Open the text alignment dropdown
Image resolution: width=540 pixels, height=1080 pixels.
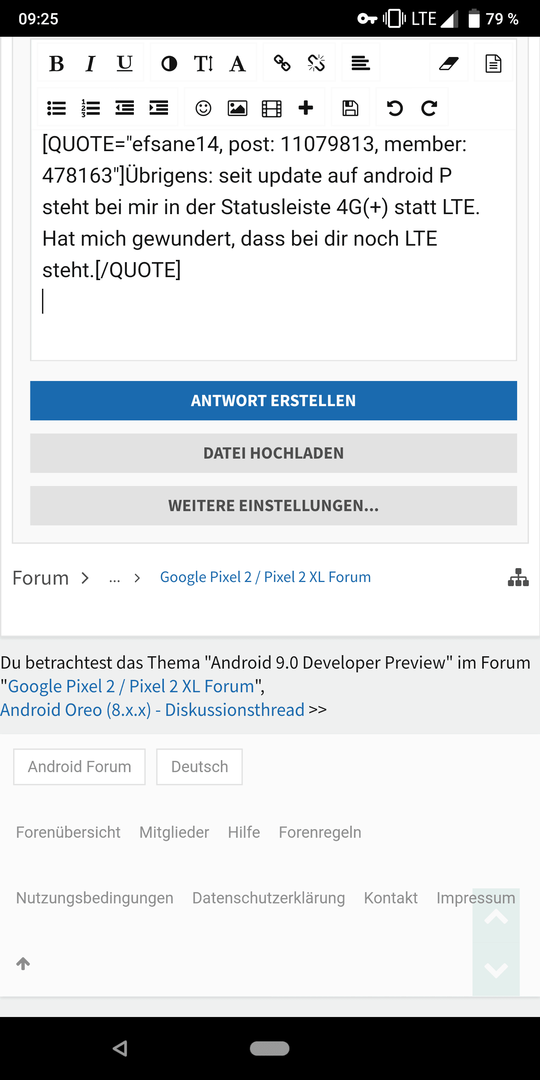[360, 64]
